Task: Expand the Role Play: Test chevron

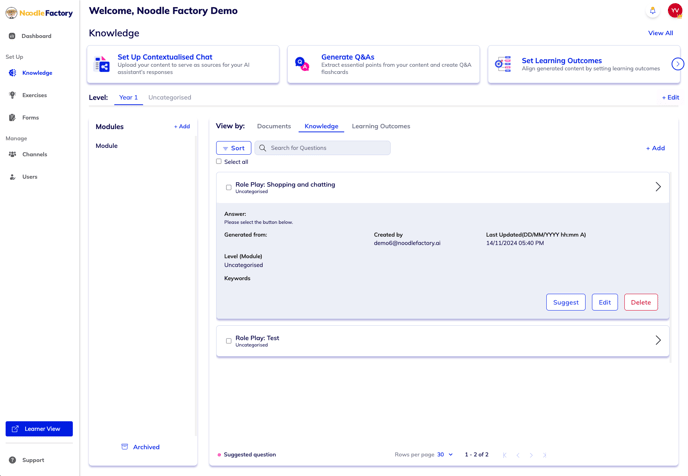Action: pos(658,340)
